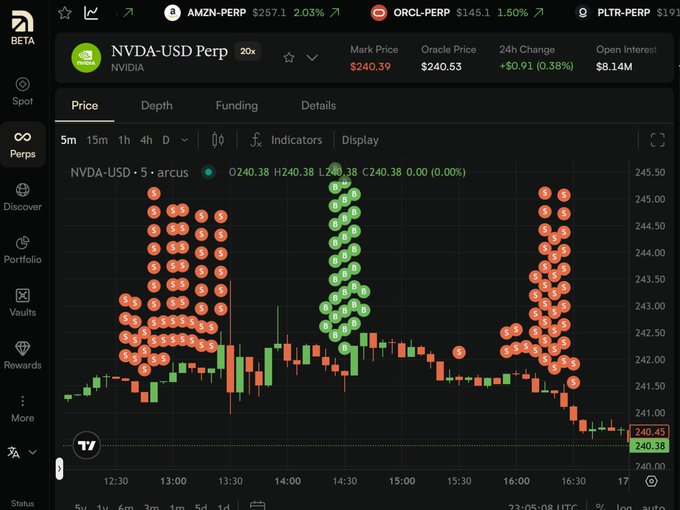Open the go-to-date calendar icon
This screenshot has height=510, width=680.
[x=258, y=506]
